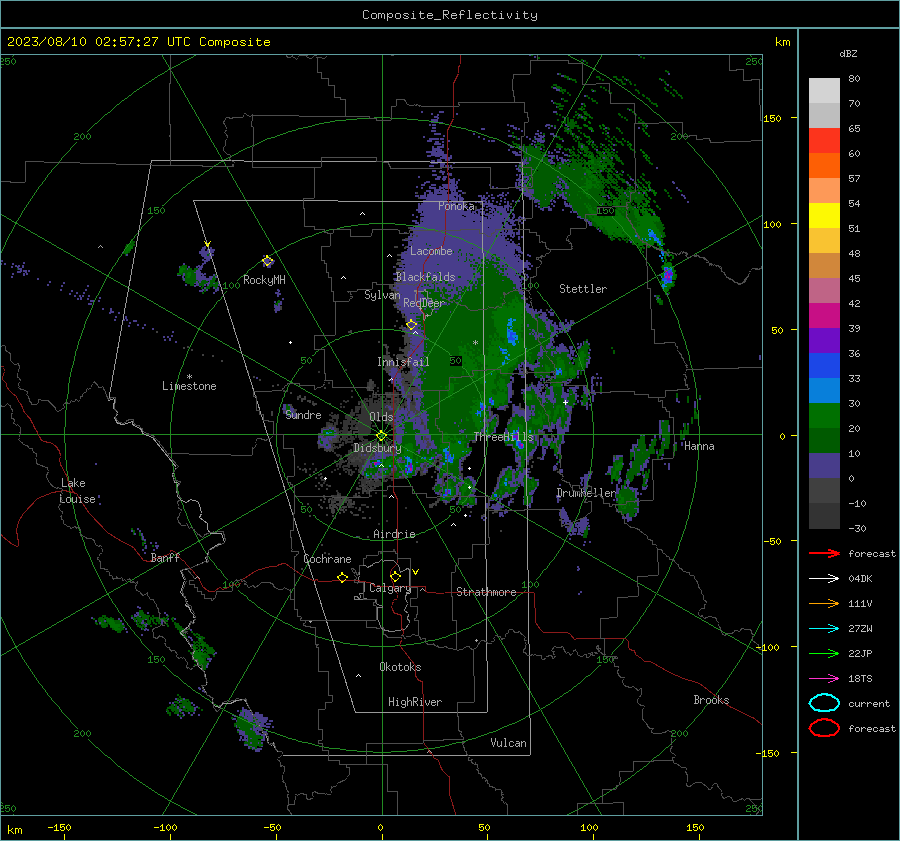Click the Lacombe city label
This screenshot has height=841, width=900.
431,251
